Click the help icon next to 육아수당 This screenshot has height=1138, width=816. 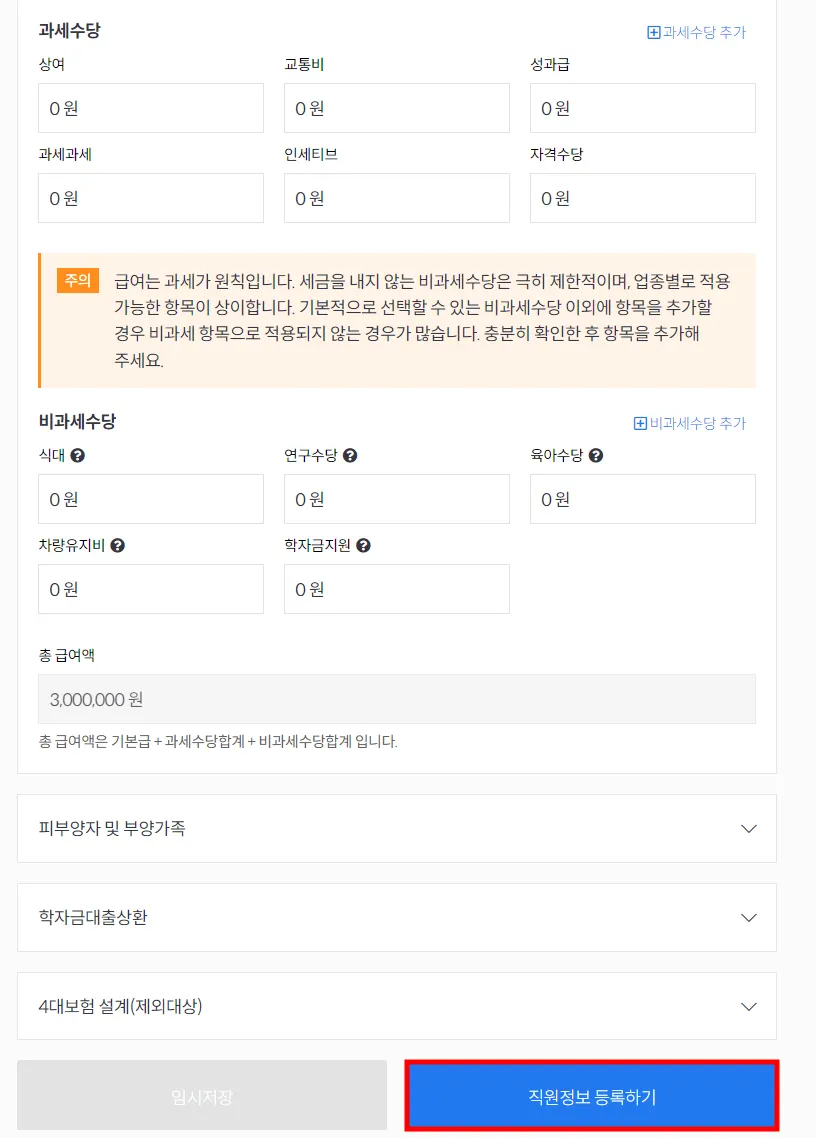(x=596, y=455)
